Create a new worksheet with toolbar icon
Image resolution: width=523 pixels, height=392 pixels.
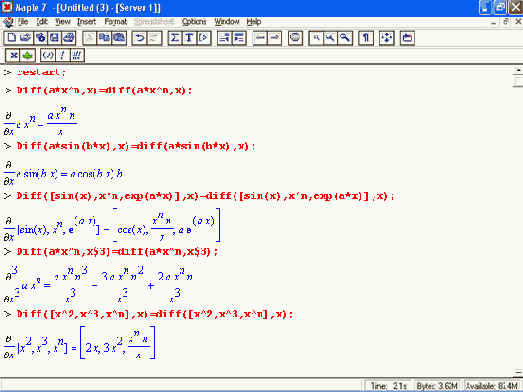point(11,38)
